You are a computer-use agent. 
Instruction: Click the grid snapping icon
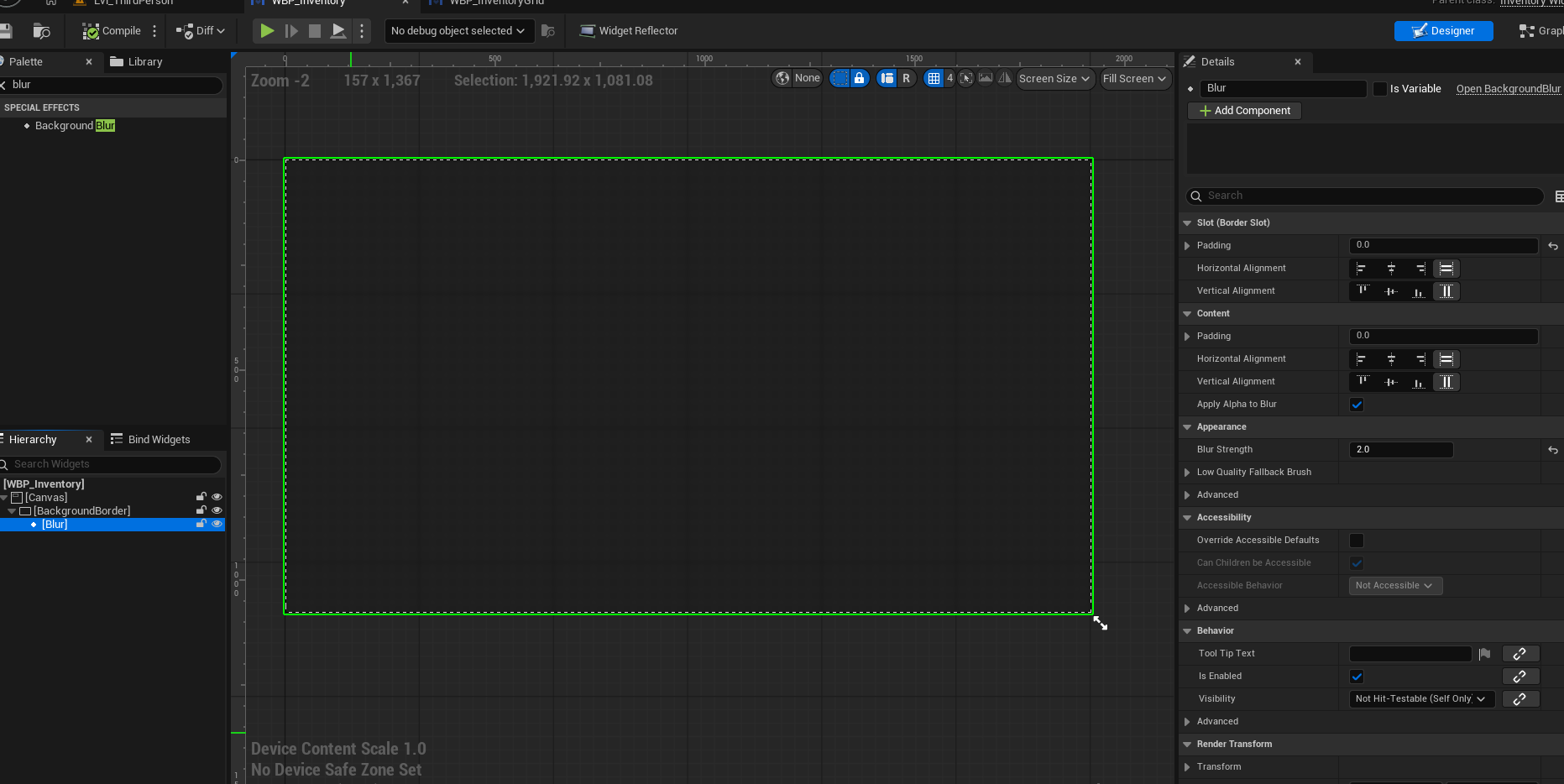tap(934, 78)
